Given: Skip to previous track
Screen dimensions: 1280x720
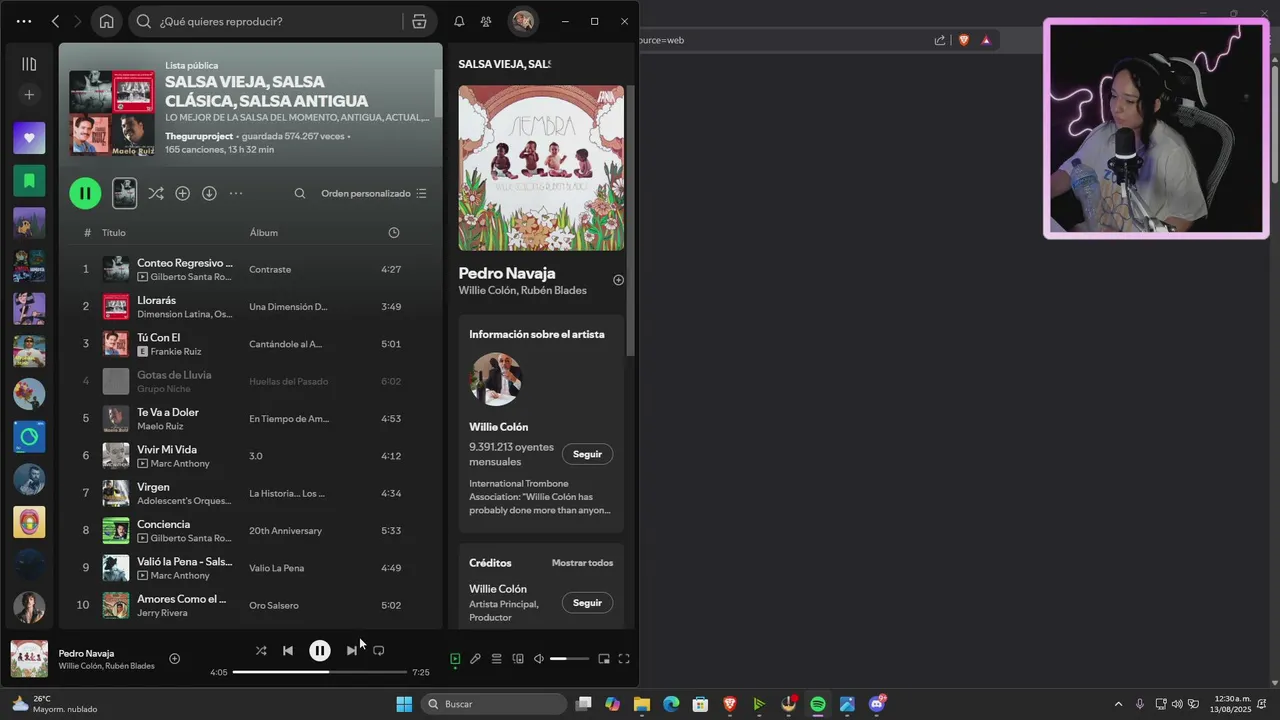Looking at the screenshot, I should point(288,650).
